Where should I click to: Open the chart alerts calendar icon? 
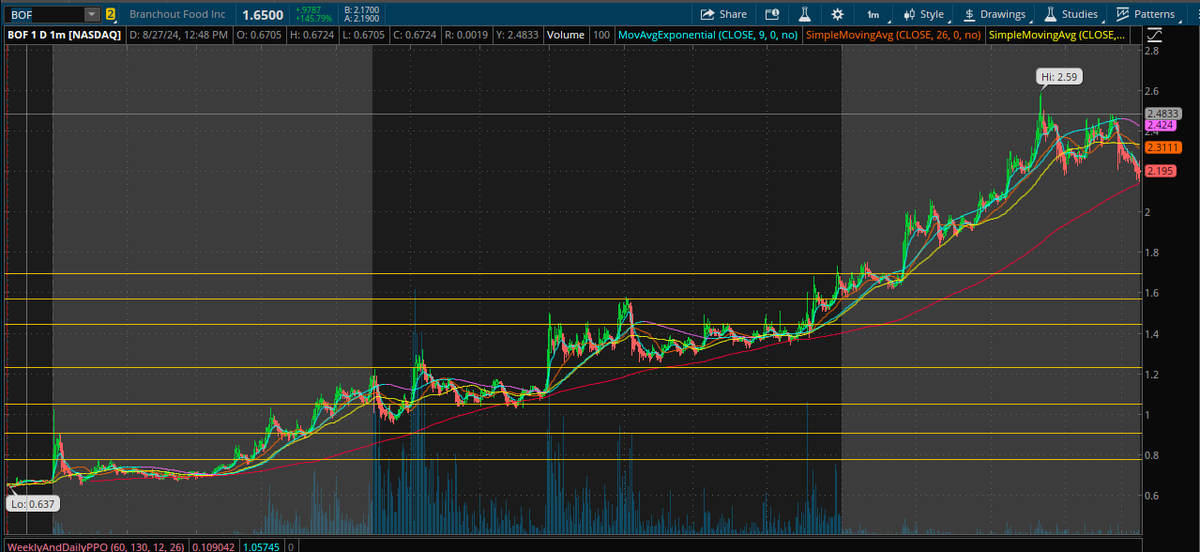pyautogui.click(x=771, y=14)
